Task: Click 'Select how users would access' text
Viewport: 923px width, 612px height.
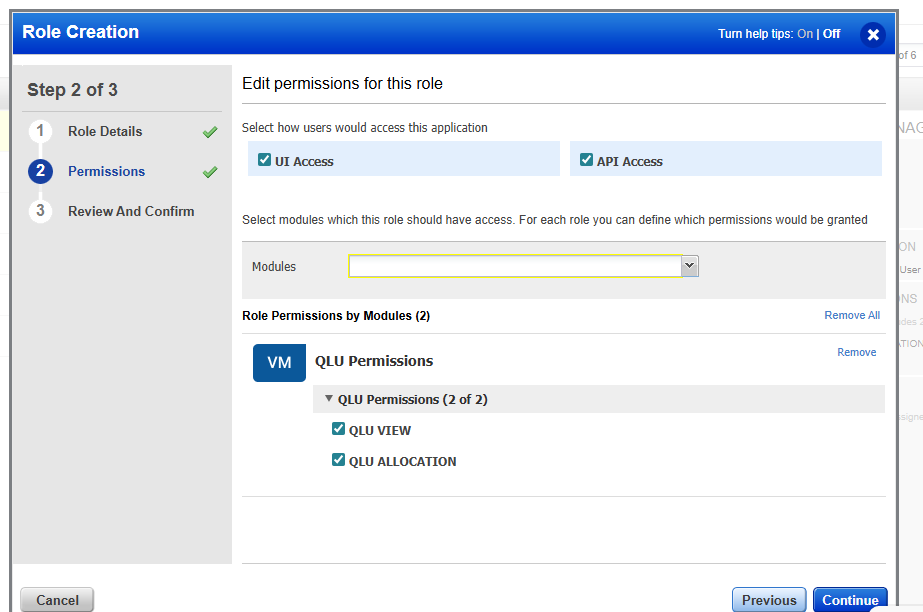Action: 364,128
